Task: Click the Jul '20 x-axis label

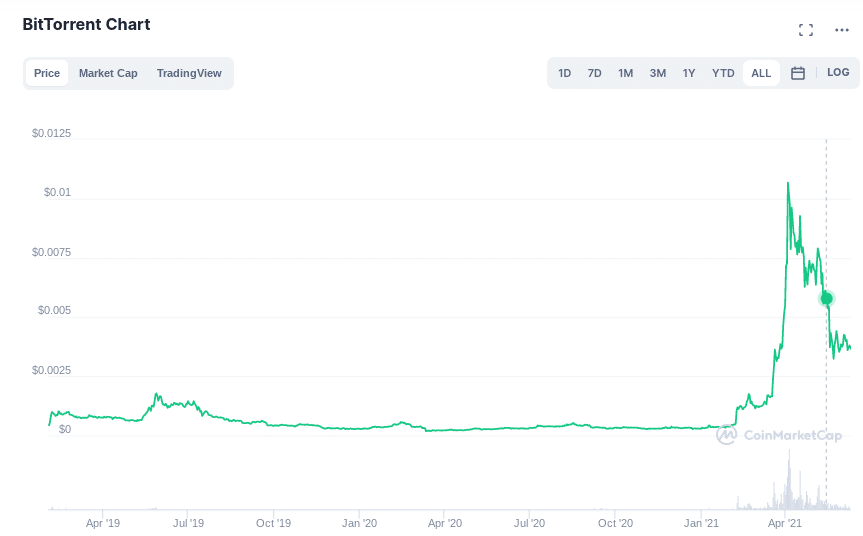Action: coord(529,523)
